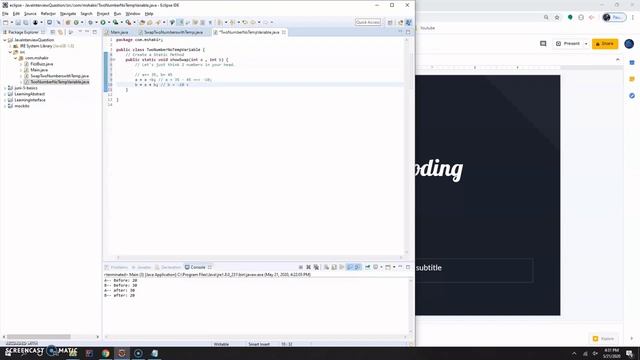640x360 pixels.
Task: Toggle Mark Occurrences in toolbar
Action: click(x=180, y=22)
